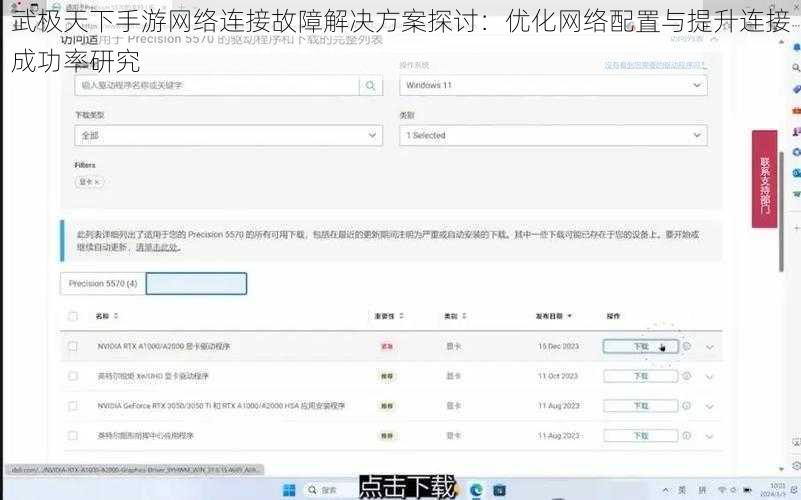This screenshot has height=500, width=801.
Task: Open the category dropdown showing 1 Selected
Action: [x=553, y=135]
